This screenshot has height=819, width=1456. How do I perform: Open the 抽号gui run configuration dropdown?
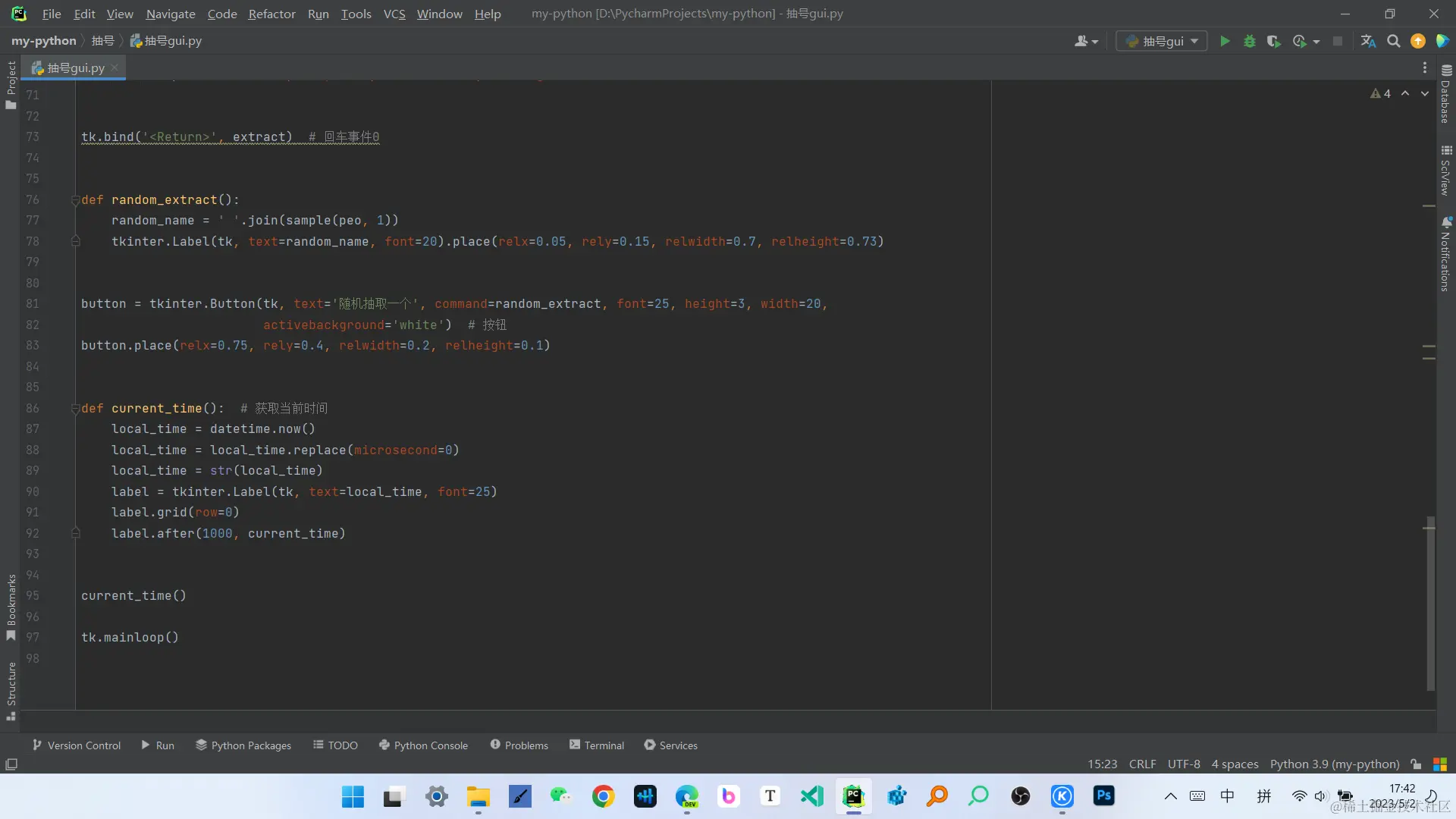[x=1162, y=41]
